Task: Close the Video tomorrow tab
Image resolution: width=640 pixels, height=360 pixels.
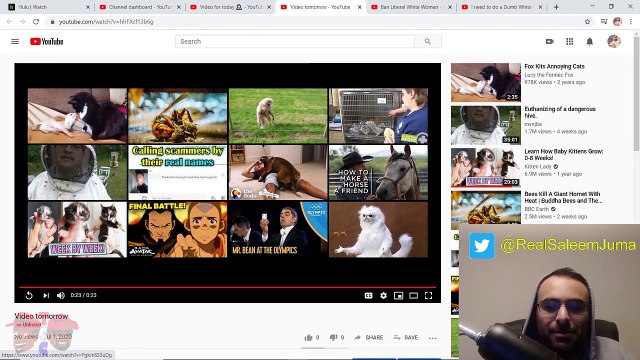Action: click(360, 7)
